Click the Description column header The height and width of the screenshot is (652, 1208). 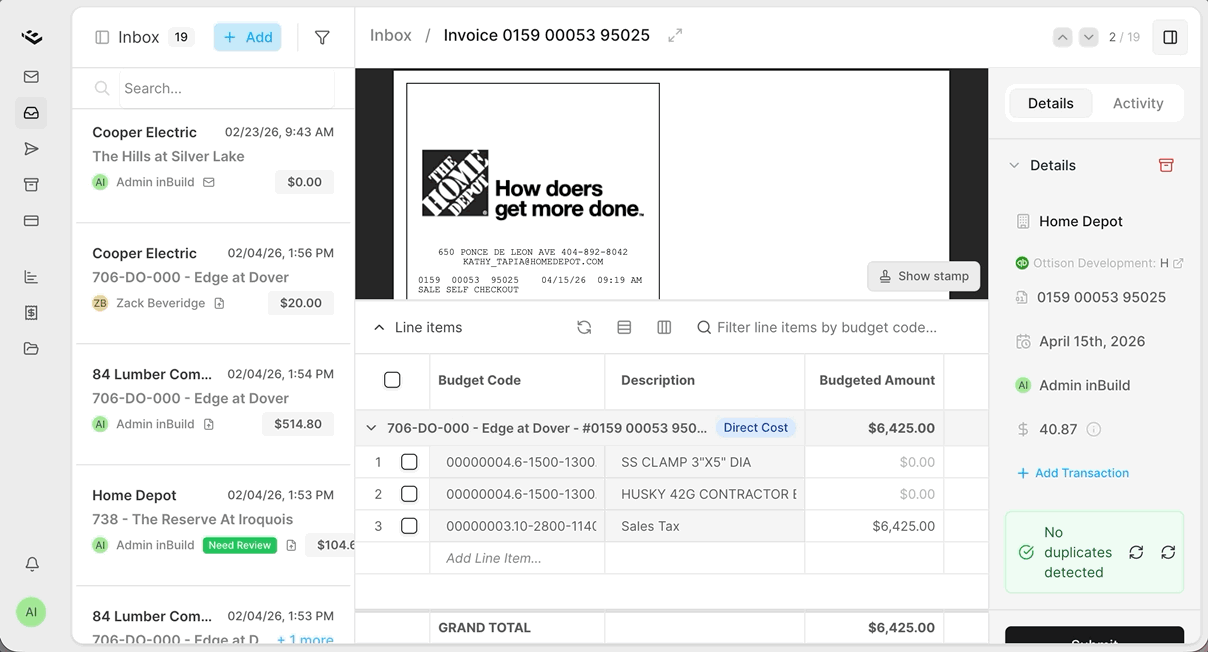[x=705, y=380]
